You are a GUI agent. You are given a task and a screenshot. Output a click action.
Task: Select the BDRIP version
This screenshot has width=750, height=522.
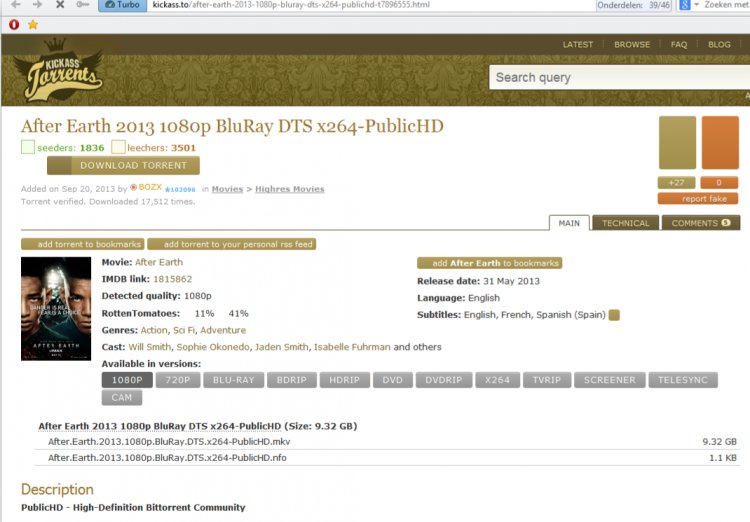coord(292,380)
